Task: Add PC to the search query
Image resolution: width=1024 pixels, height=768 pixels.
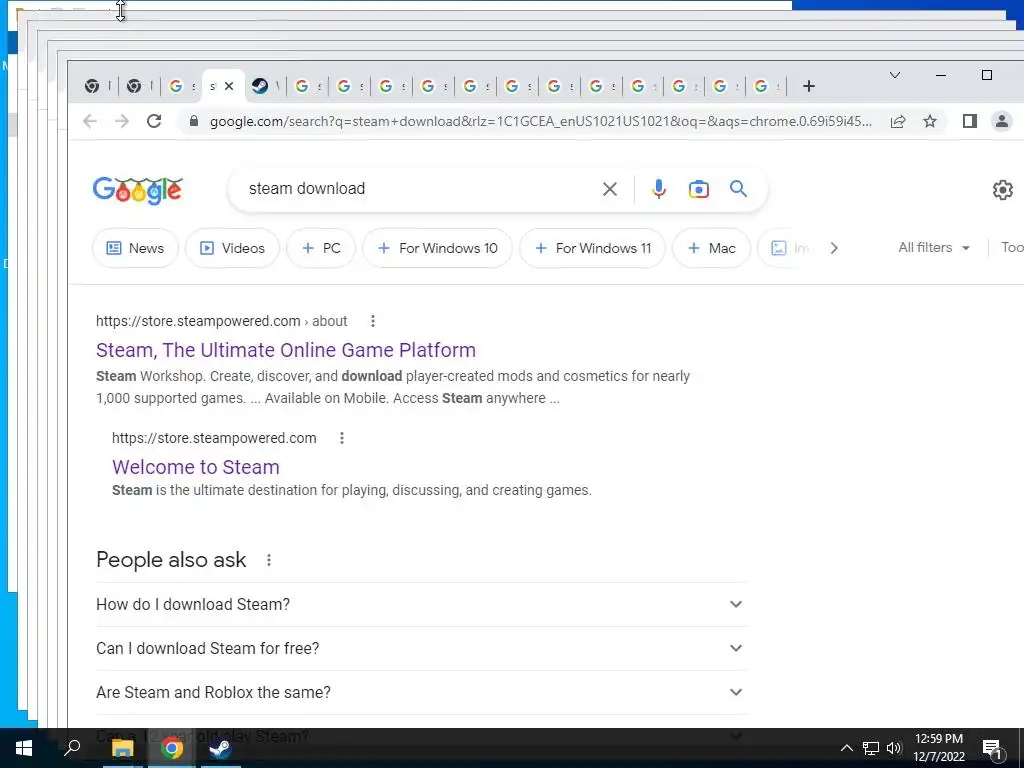Action: pos(321,248)
